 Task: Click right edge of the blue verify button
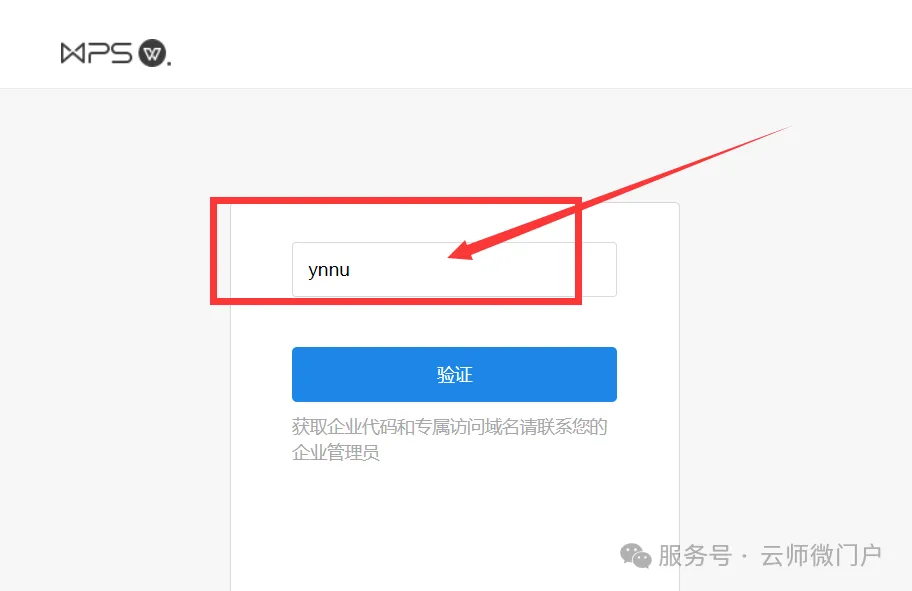[612, 375]
